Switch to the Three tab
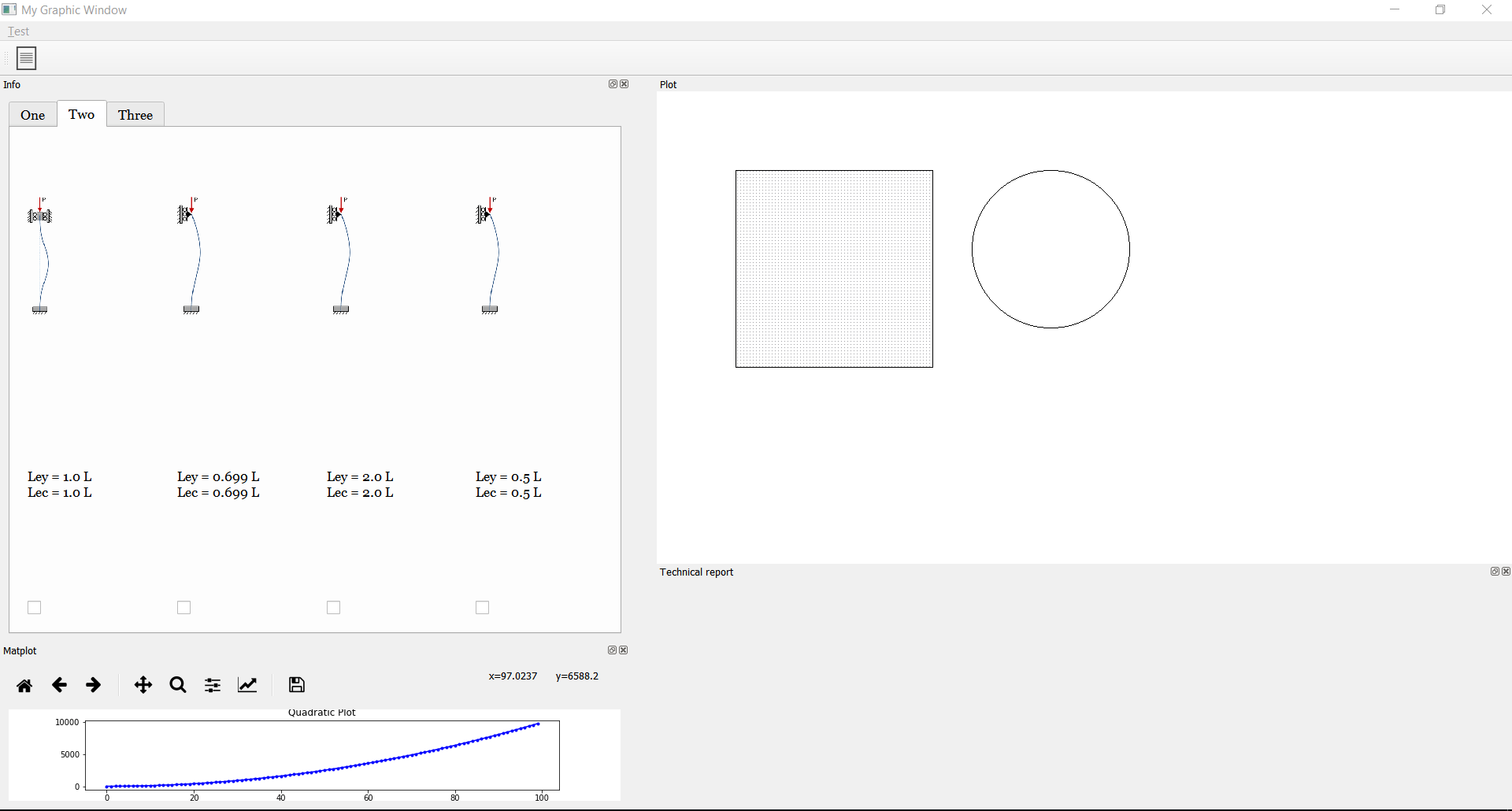1512x811 pixels. pyautogui.click(x=135, y=114)
